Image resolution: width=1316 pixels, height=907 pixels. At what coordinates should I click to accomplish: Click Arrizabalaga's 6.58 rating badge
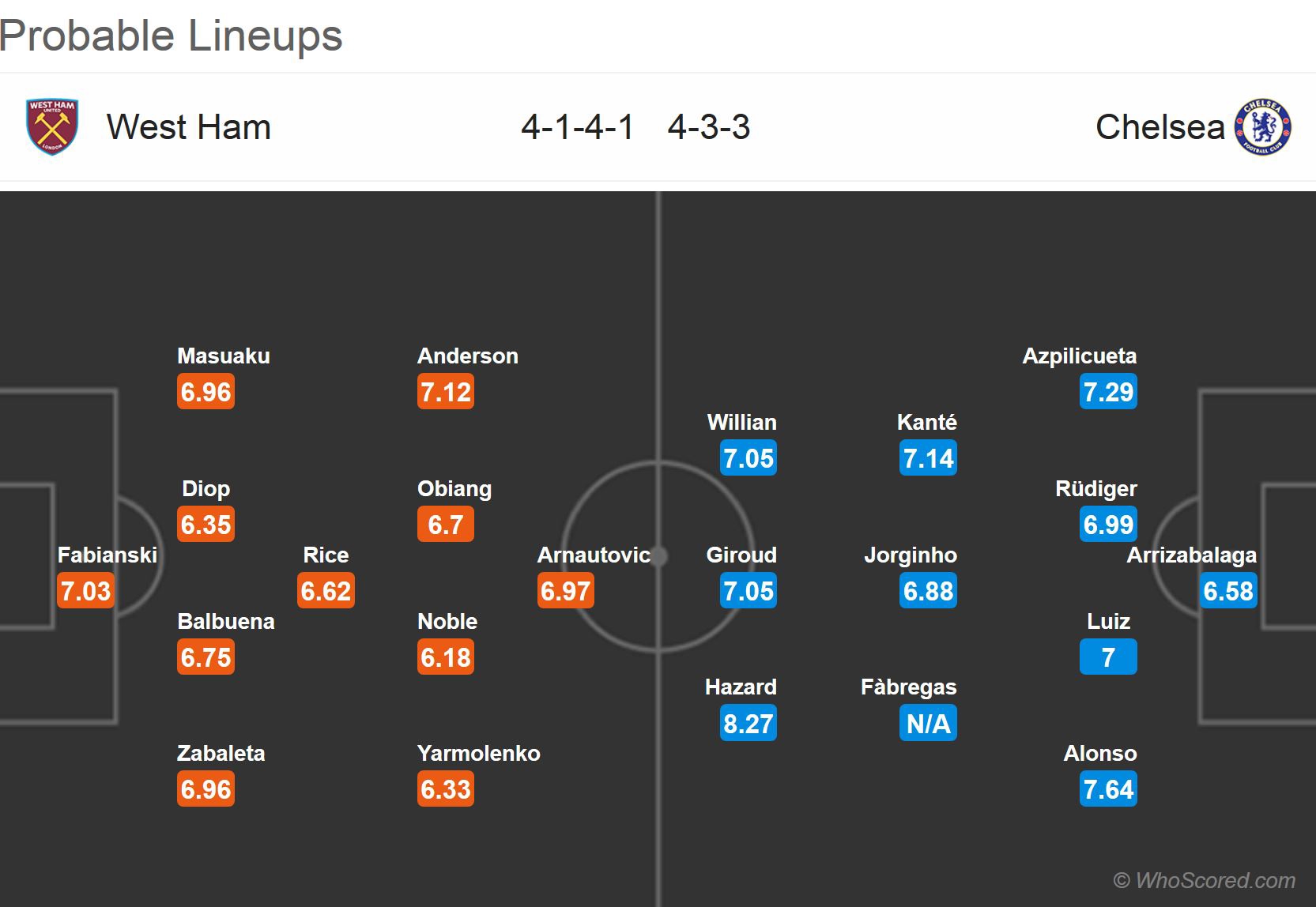(1227, 591)
